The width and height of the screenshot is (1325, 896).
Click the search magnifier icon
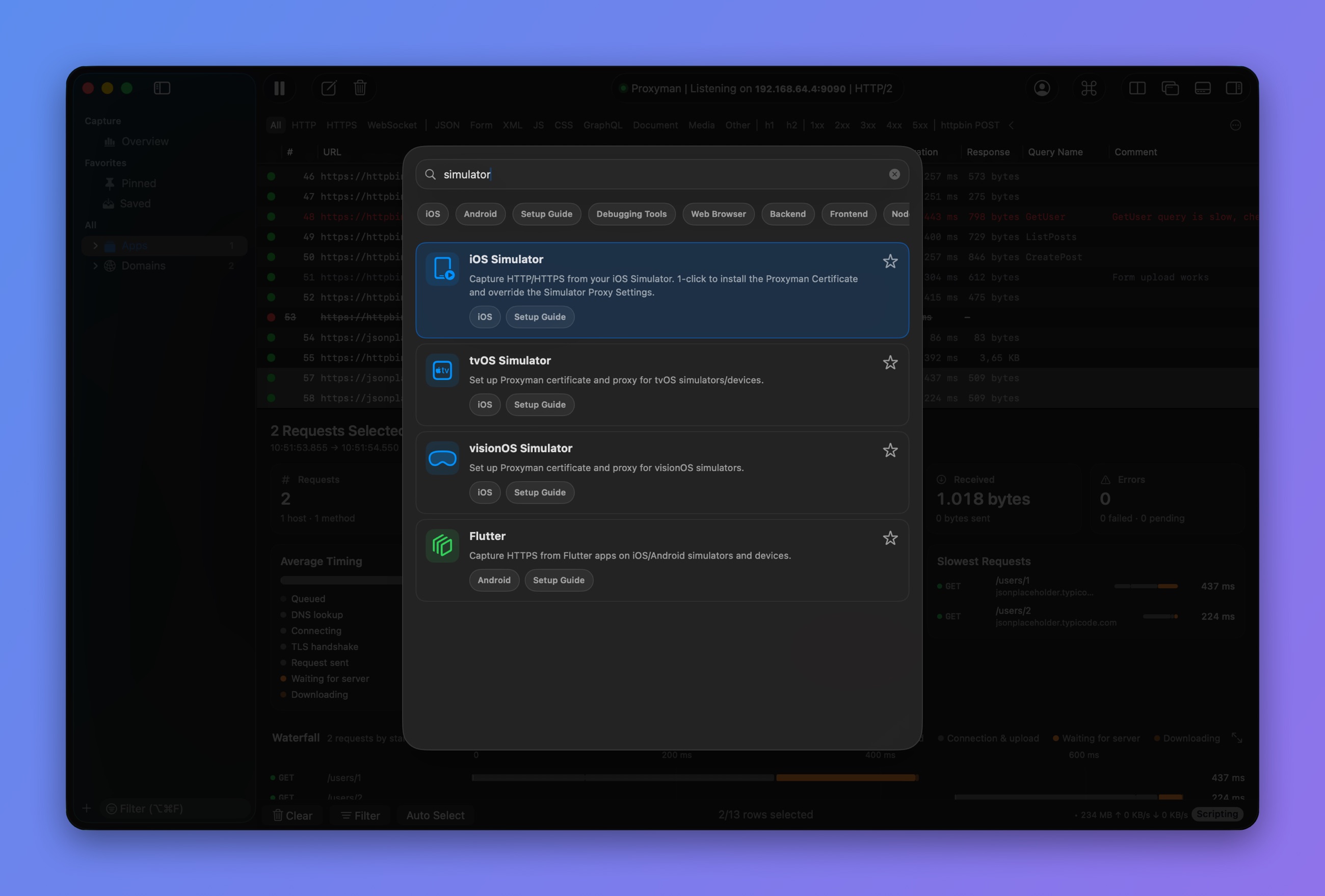pyautogui.click(x=431, y=174)
